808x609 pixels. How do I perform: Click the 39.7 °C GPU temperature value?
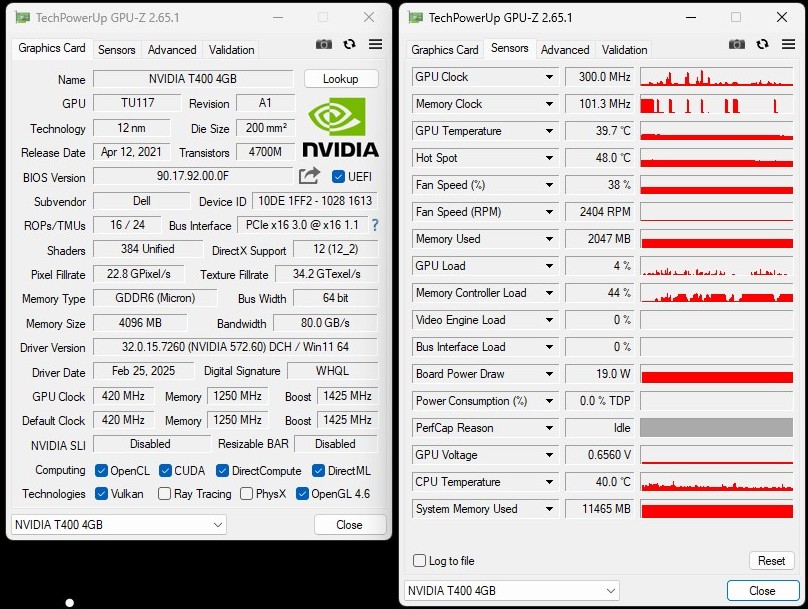(x=600, y=131)
